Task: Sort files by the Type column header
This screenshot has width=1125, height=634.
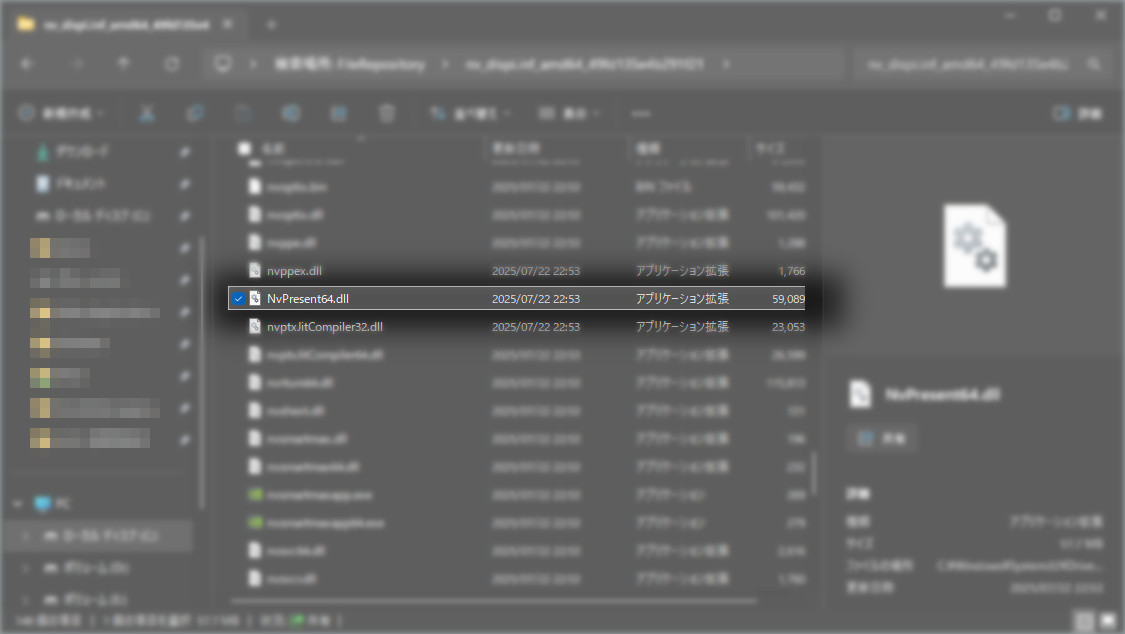Action: click(648, 148)
